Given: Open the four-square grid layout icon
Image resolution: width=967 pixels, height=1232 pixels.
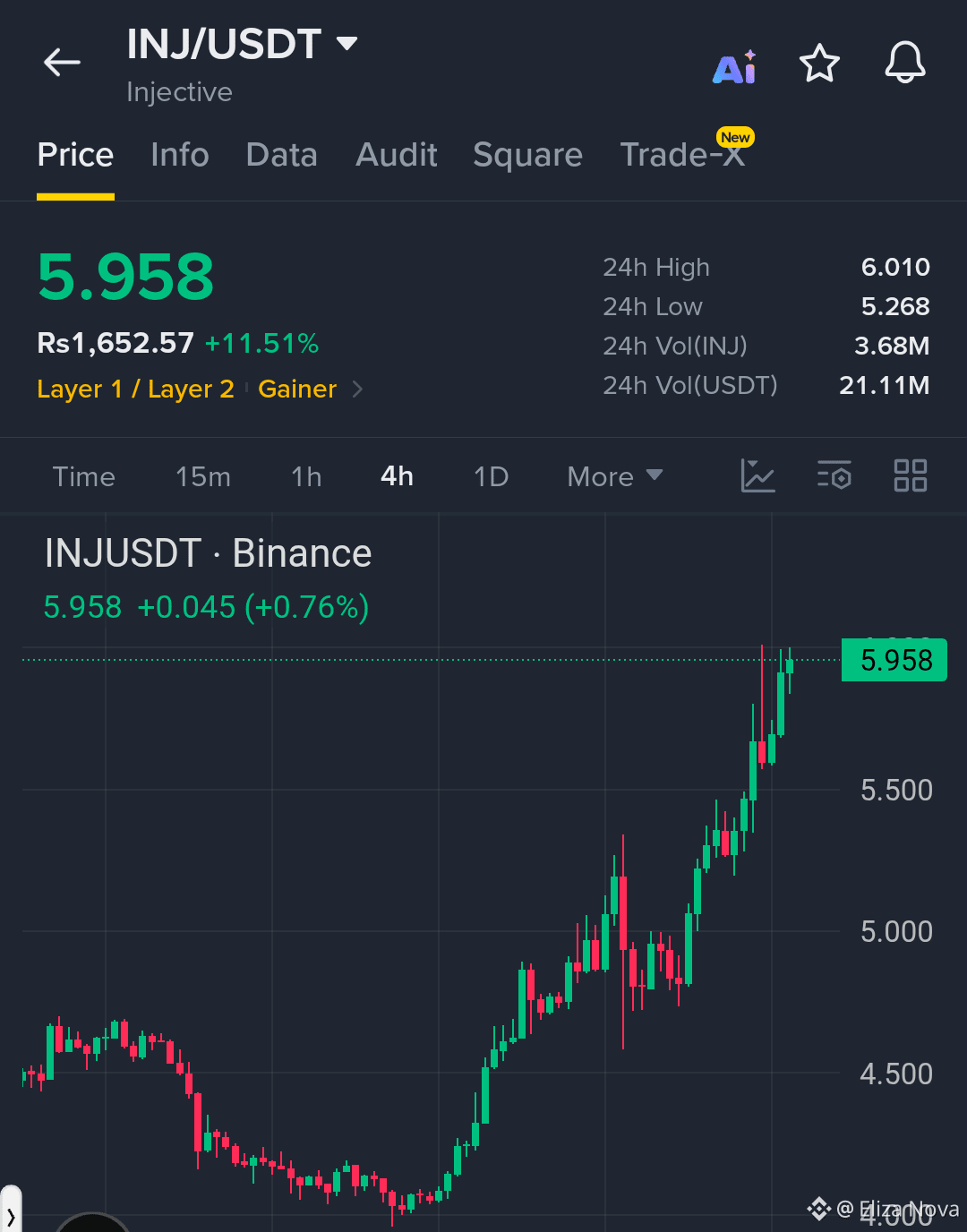Looking at the screenshot, I should (x=911, y=475).
